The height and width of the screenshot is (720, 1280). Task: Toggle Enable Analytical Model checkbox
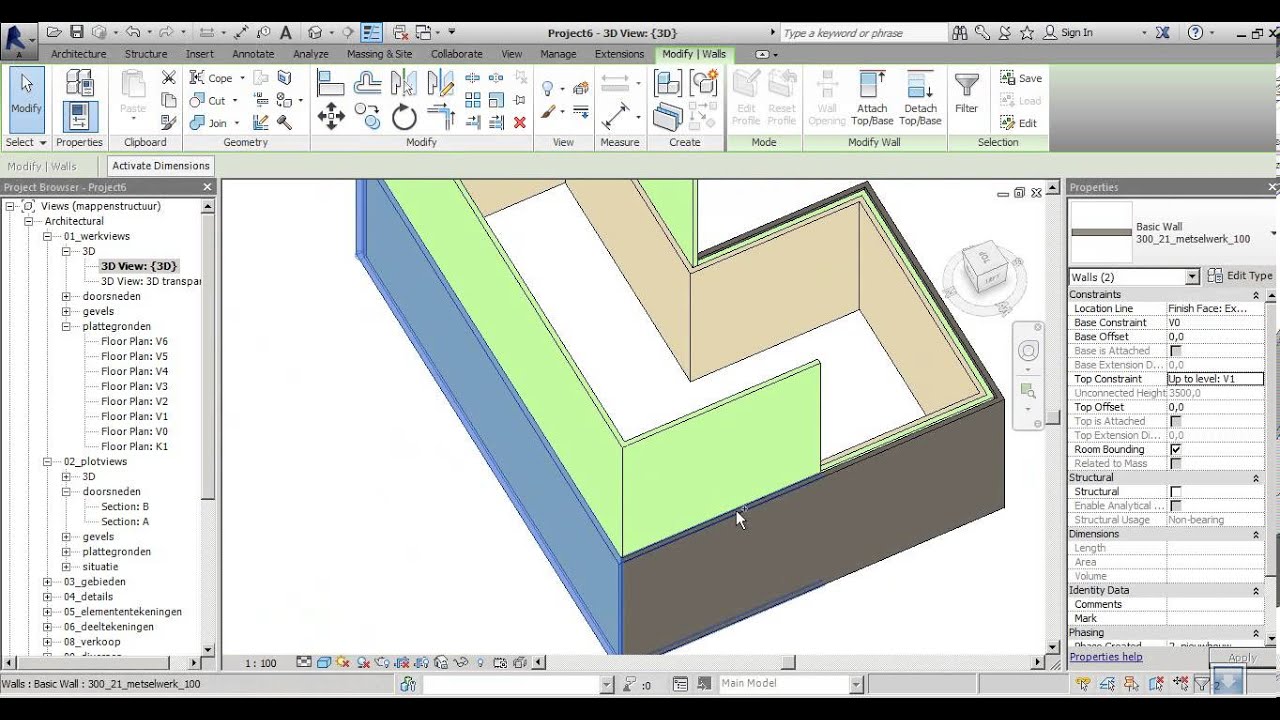pos(1175,505)
